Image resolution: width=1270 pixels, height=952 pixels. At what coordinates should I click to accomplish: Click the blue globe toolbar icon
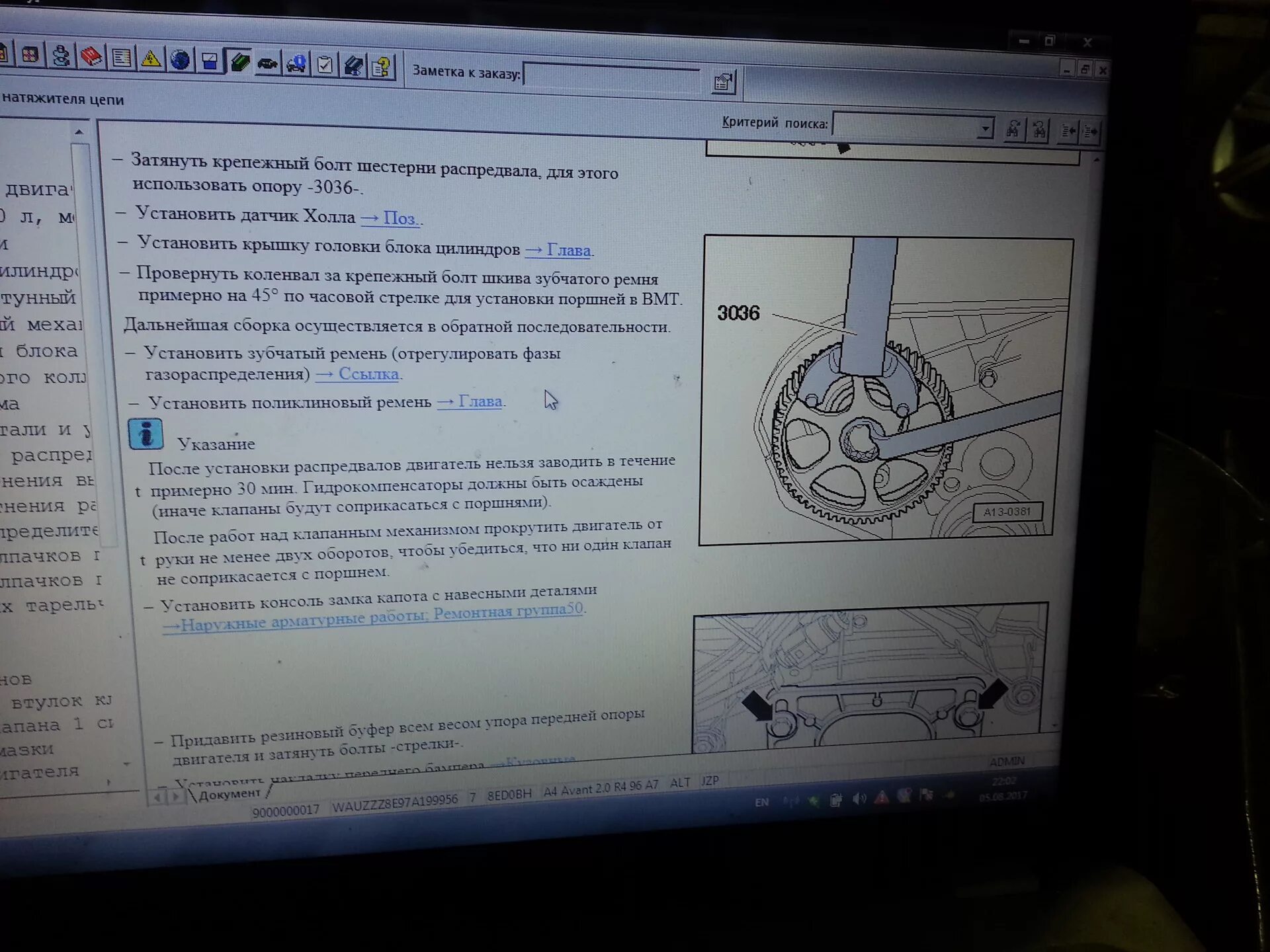click(180, 60)
